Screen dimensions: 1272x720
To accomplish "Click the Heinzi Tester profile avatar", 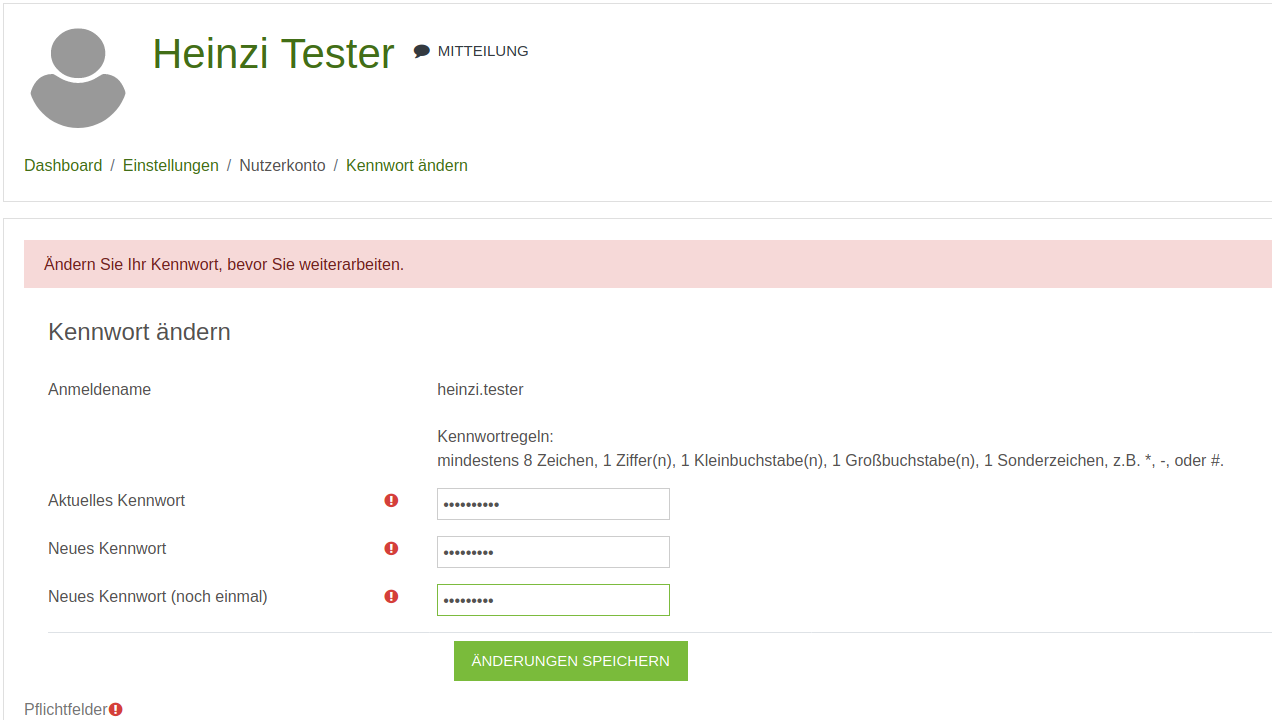I will [x=78, y=78].
